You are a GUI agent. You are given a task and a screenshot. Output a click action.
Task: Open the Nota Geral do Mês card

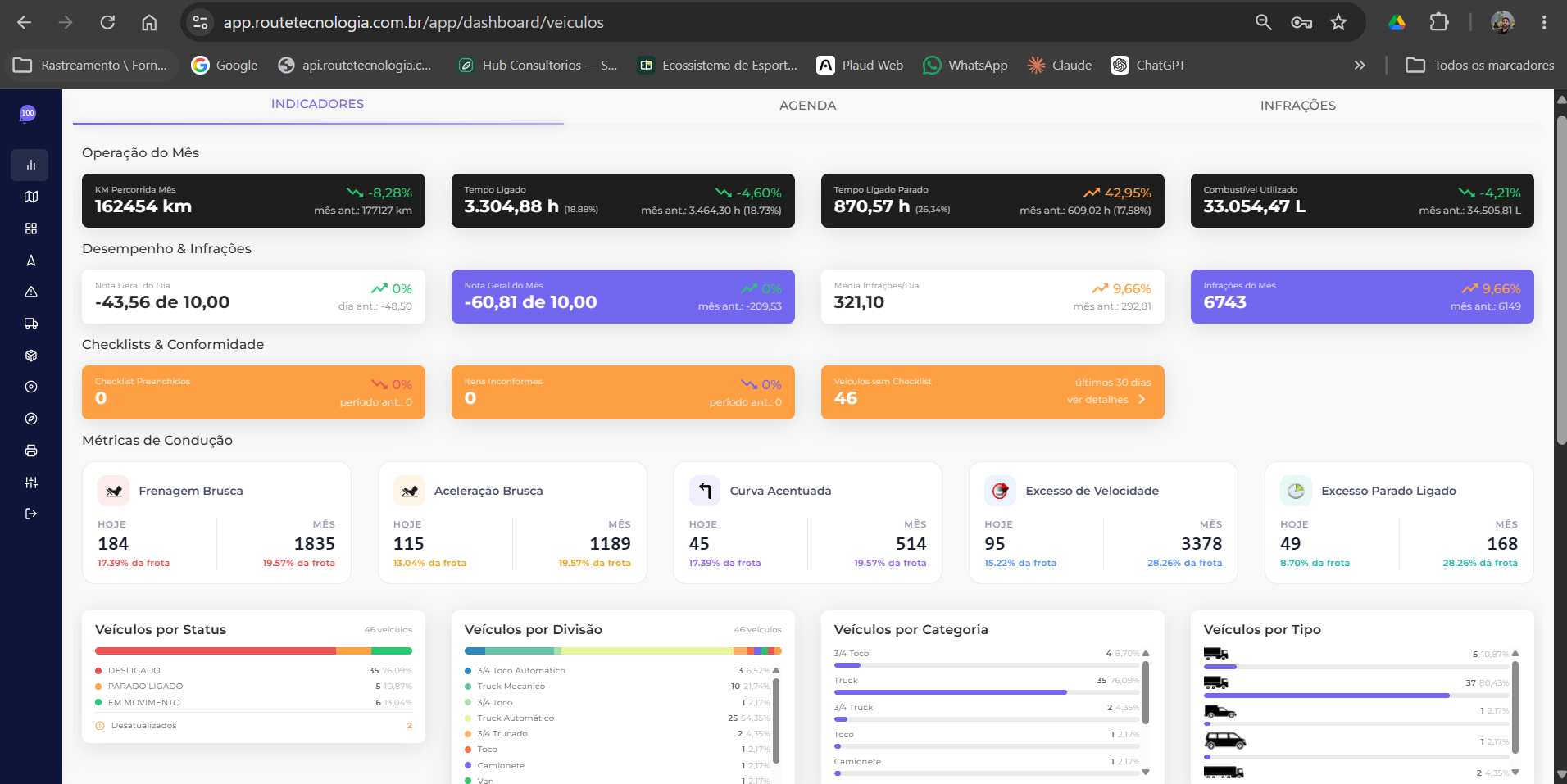tap(623, 297)
